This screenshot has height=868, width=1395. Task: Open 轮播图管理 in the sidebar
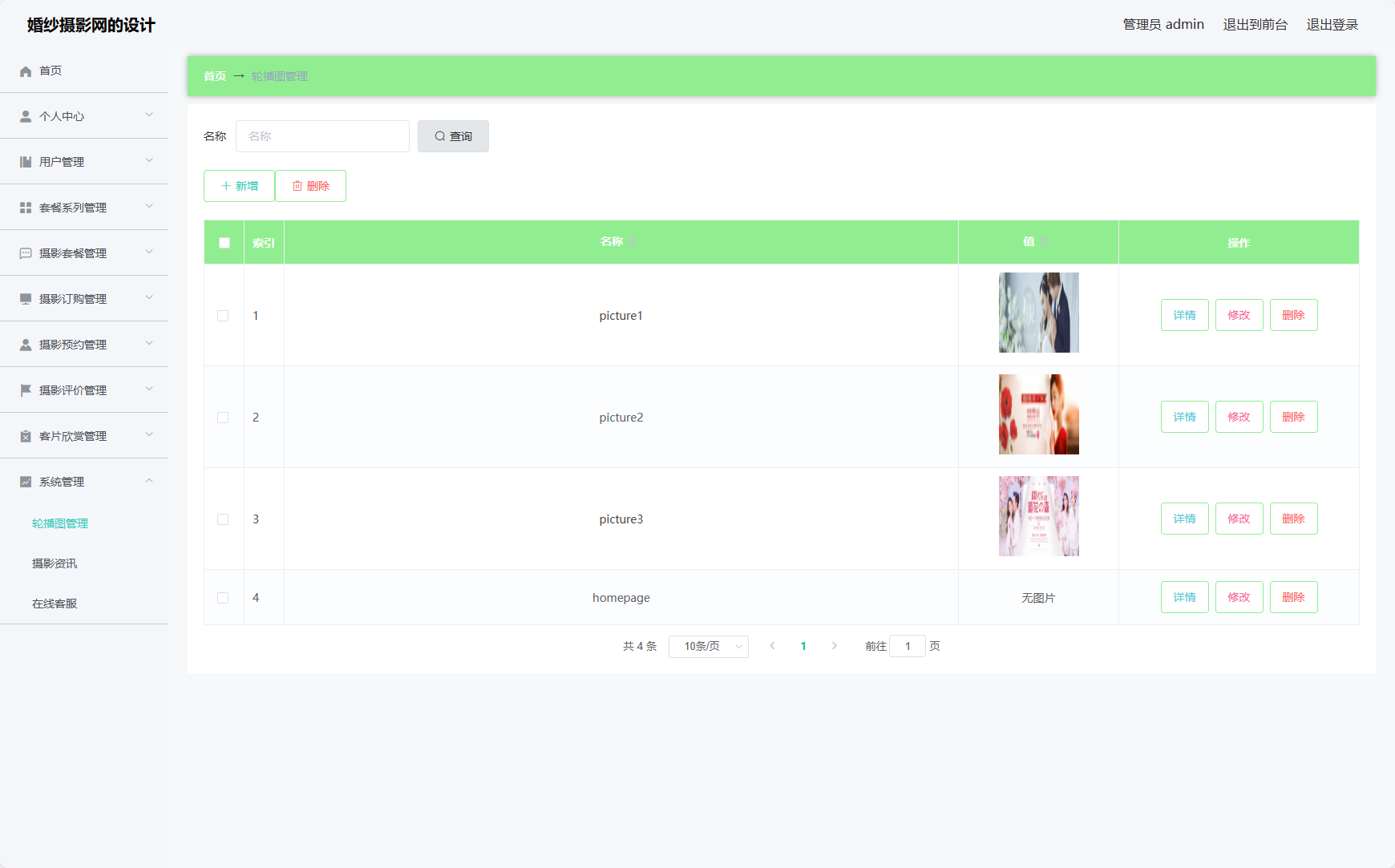[x=60, y=524]
